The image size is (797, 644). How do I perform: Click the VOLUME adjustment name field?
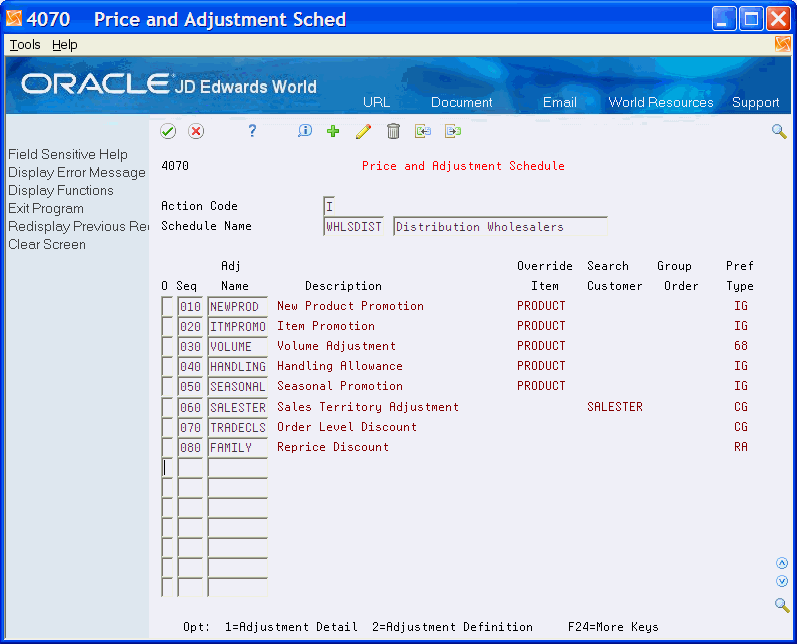click(237, 347)
